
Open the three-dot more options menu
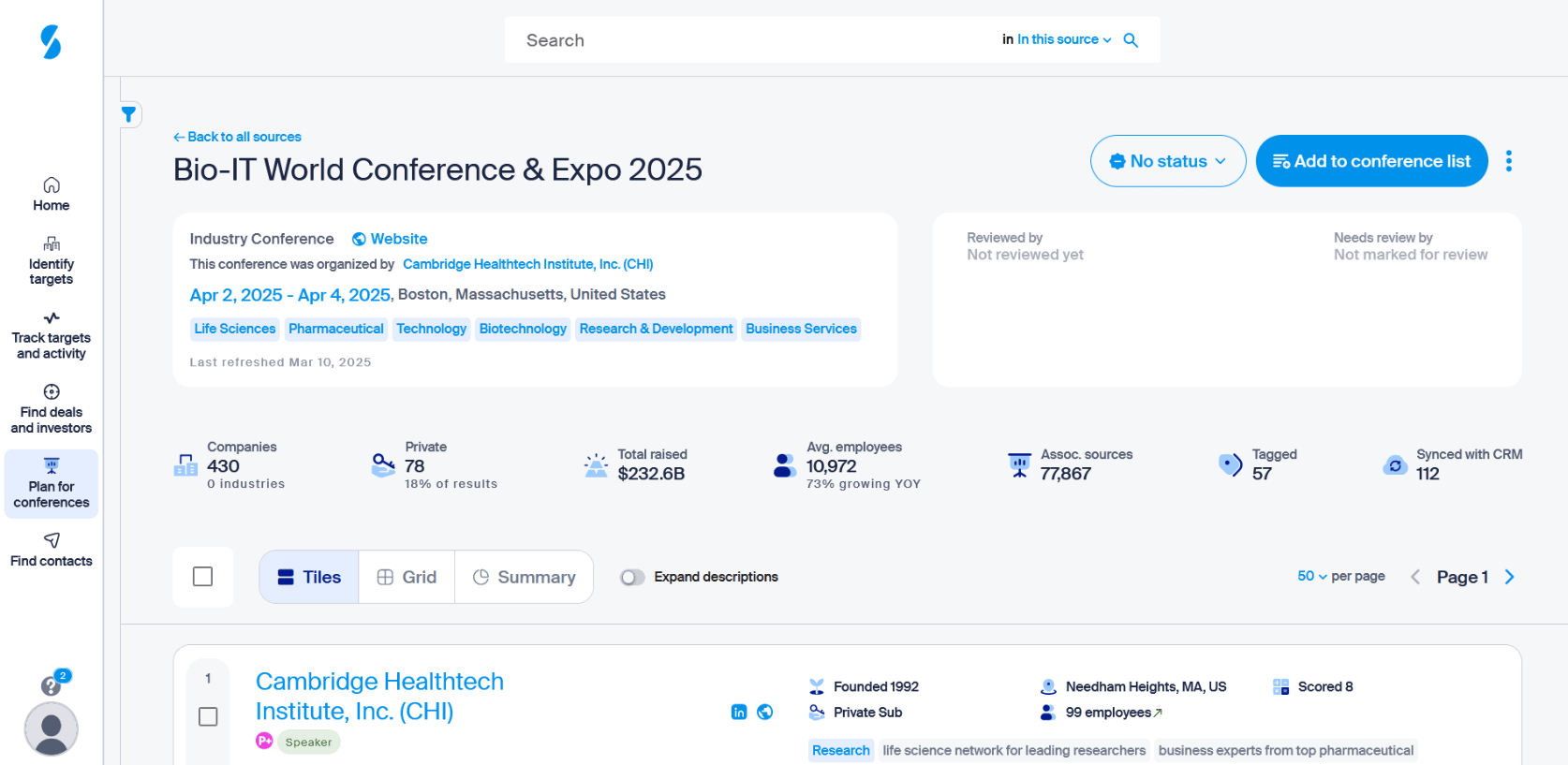(x=1508, y=161)
